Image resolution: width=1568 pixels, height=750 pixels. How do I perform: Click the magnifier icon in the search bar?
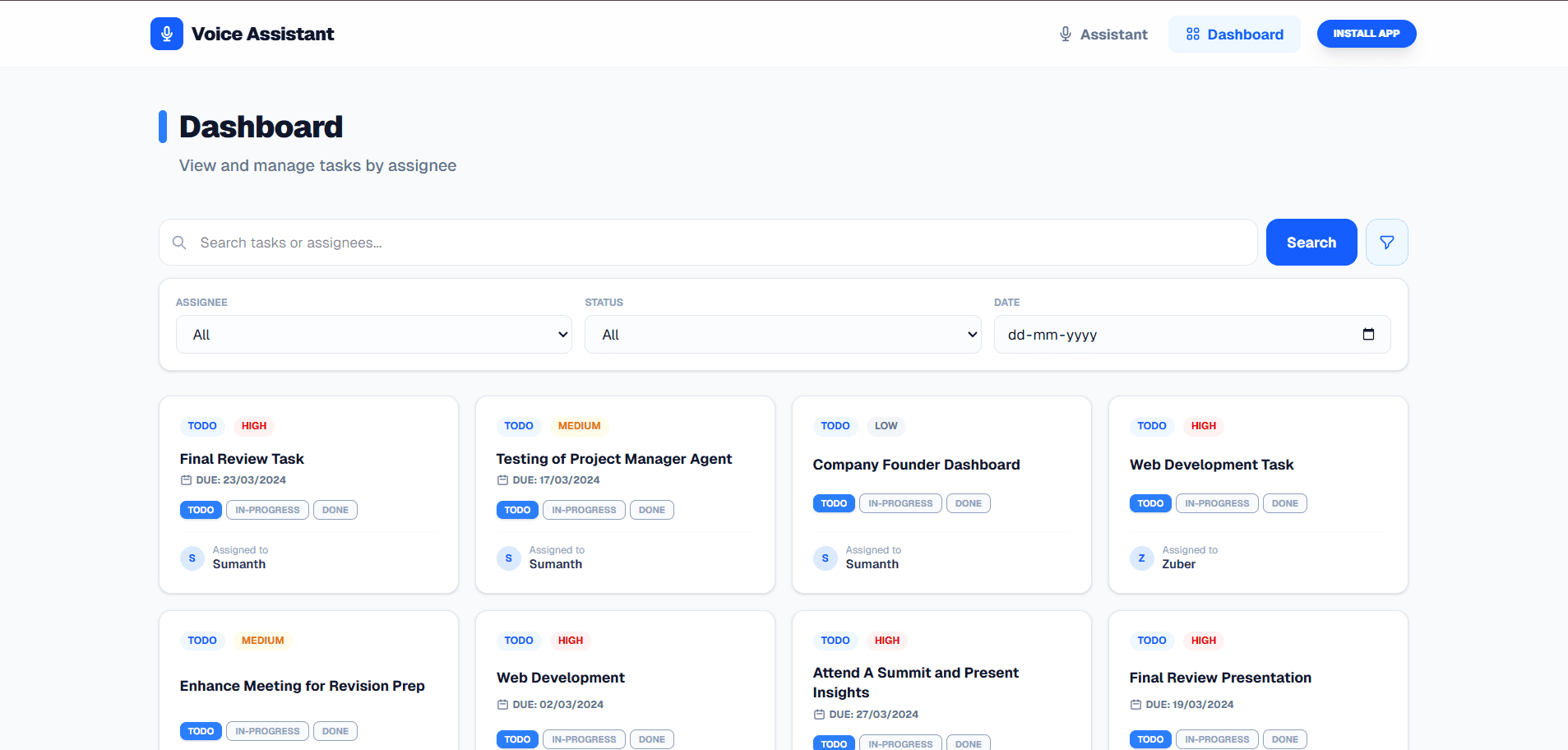tap(179, 242)
